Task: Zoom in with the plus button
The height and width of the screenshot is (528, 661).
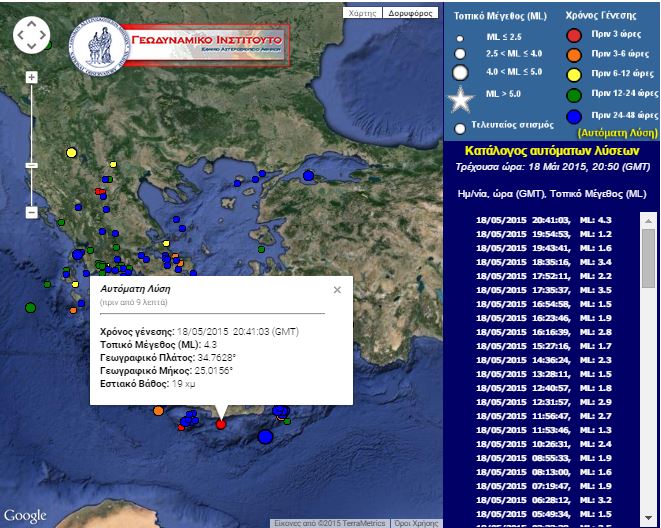Action: tap(32, 77)
